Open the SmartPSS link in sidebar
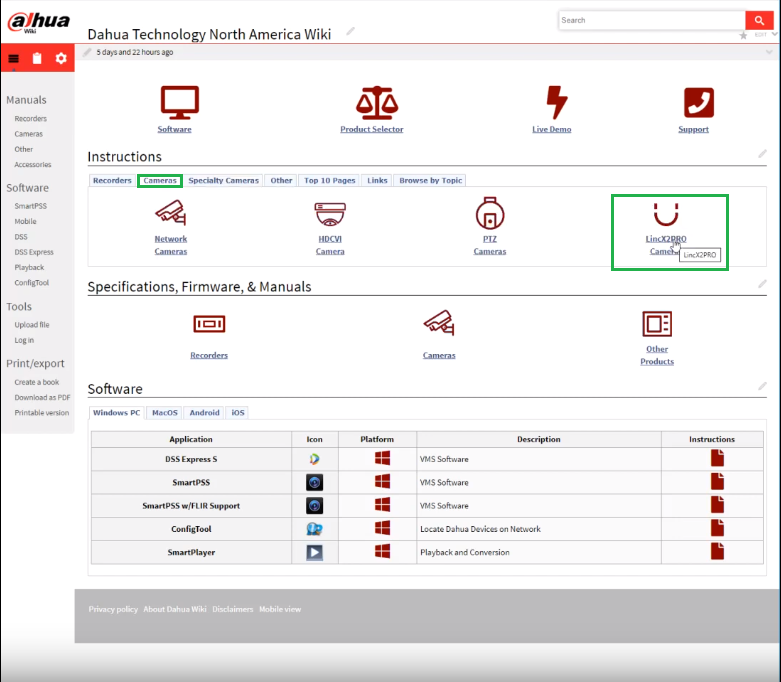 [30, 206]
